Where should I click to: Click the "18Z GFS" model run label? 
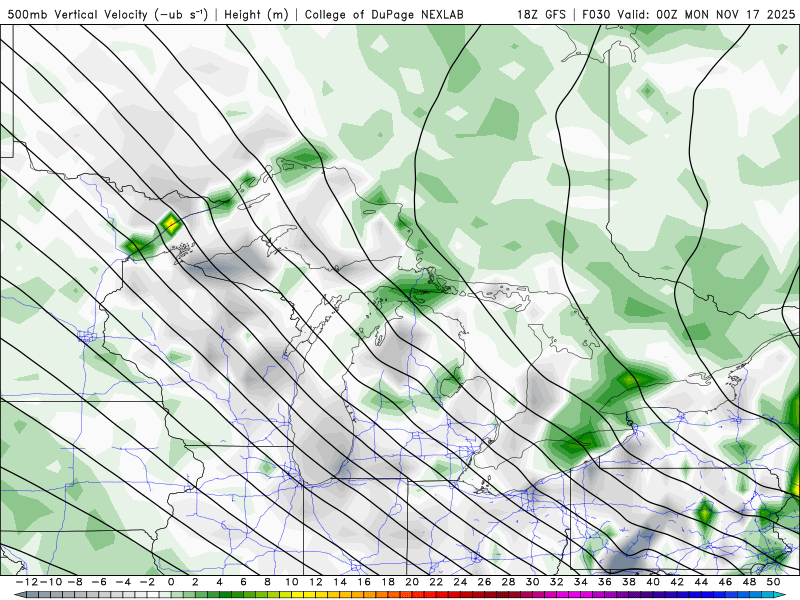coord(541,14)
